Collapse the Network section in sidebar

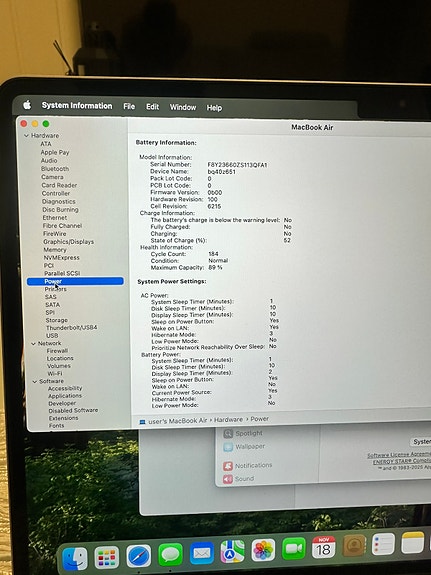pos(33,344)
